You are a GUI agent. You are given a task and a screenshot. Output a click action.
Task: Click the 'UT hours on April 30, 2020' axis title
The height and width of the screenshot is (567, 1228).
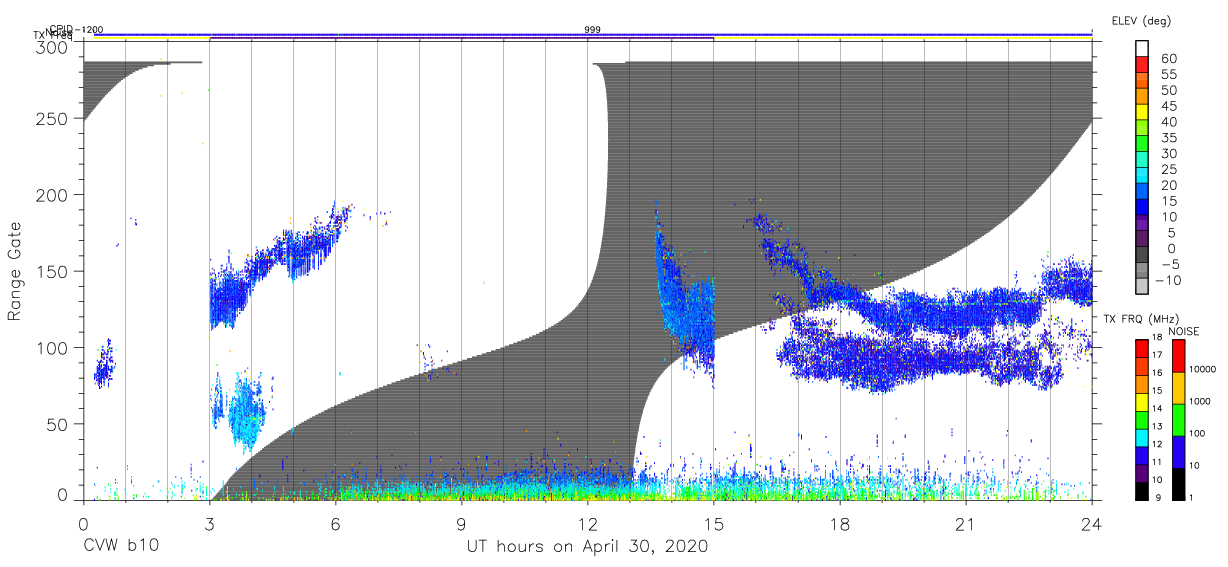click(587, 547)
